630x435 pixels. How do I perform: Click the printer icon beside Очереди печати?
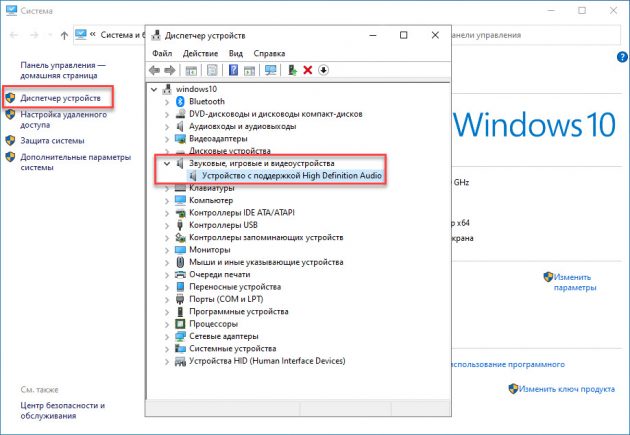180,275
